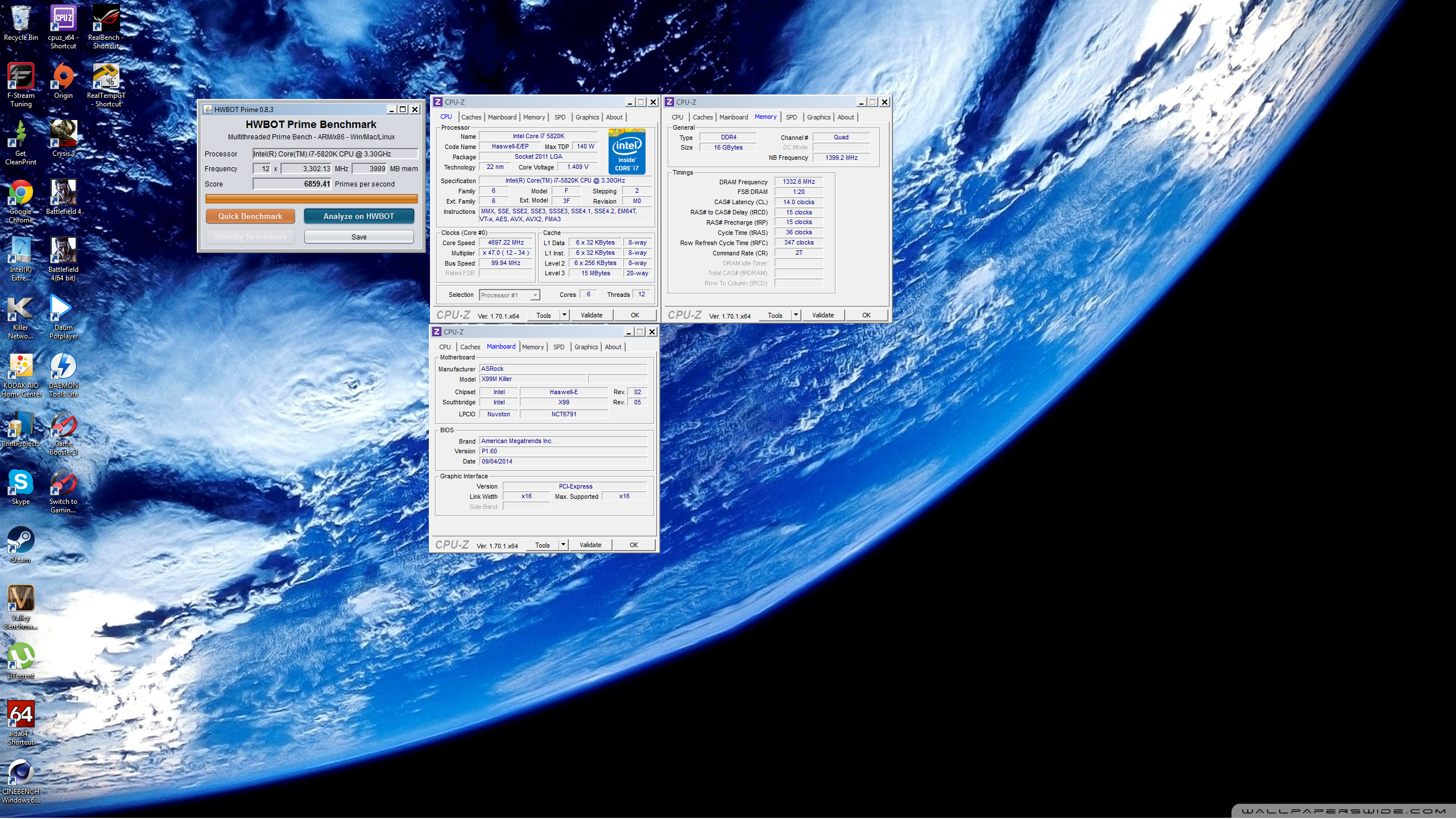Switch to Graphics tab in CPU window
This screenshot has height=819, width=1456.
(x=587, y=117)
